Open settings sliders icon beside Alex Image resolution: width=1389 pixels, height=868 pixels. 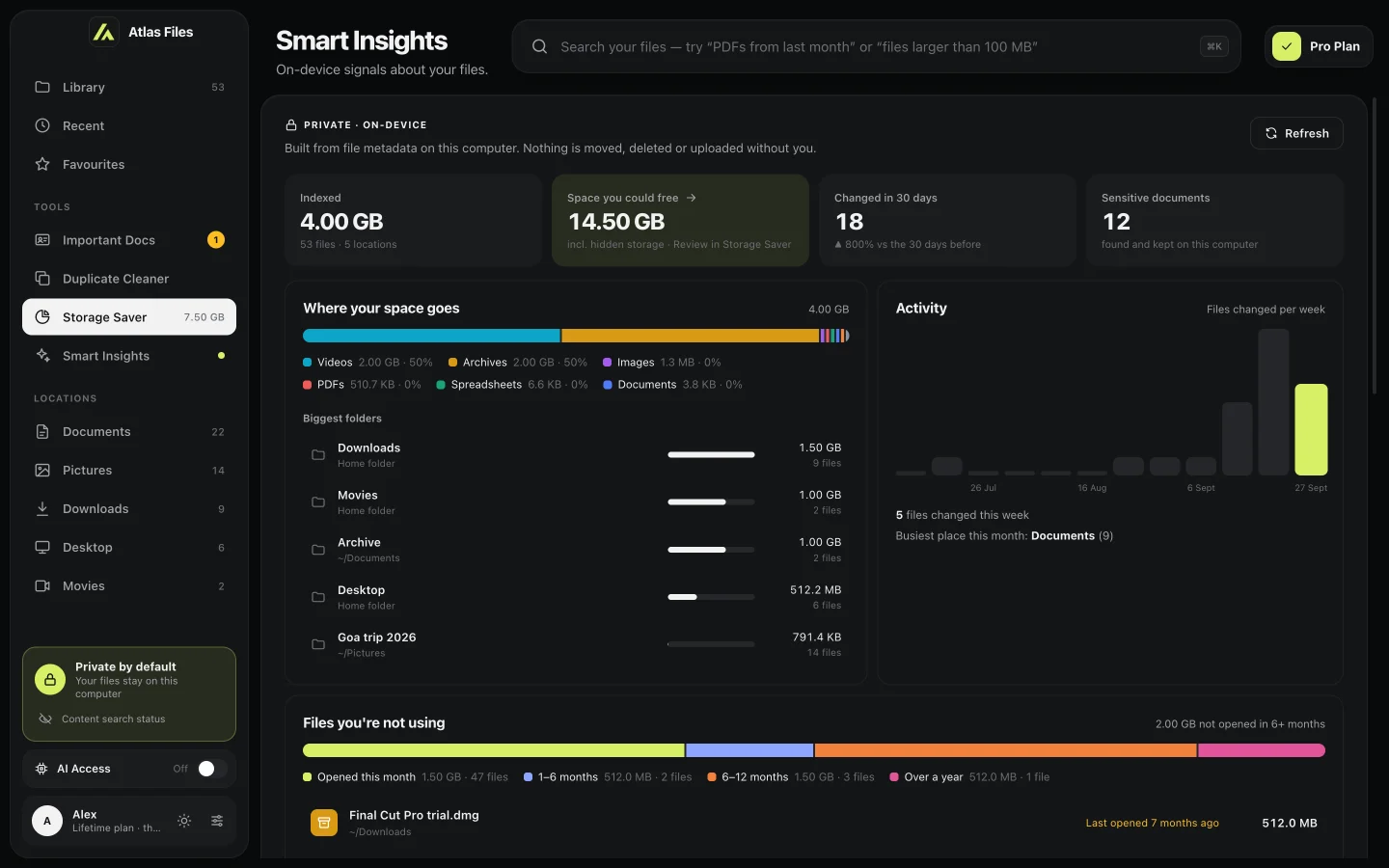click(217, 821)
